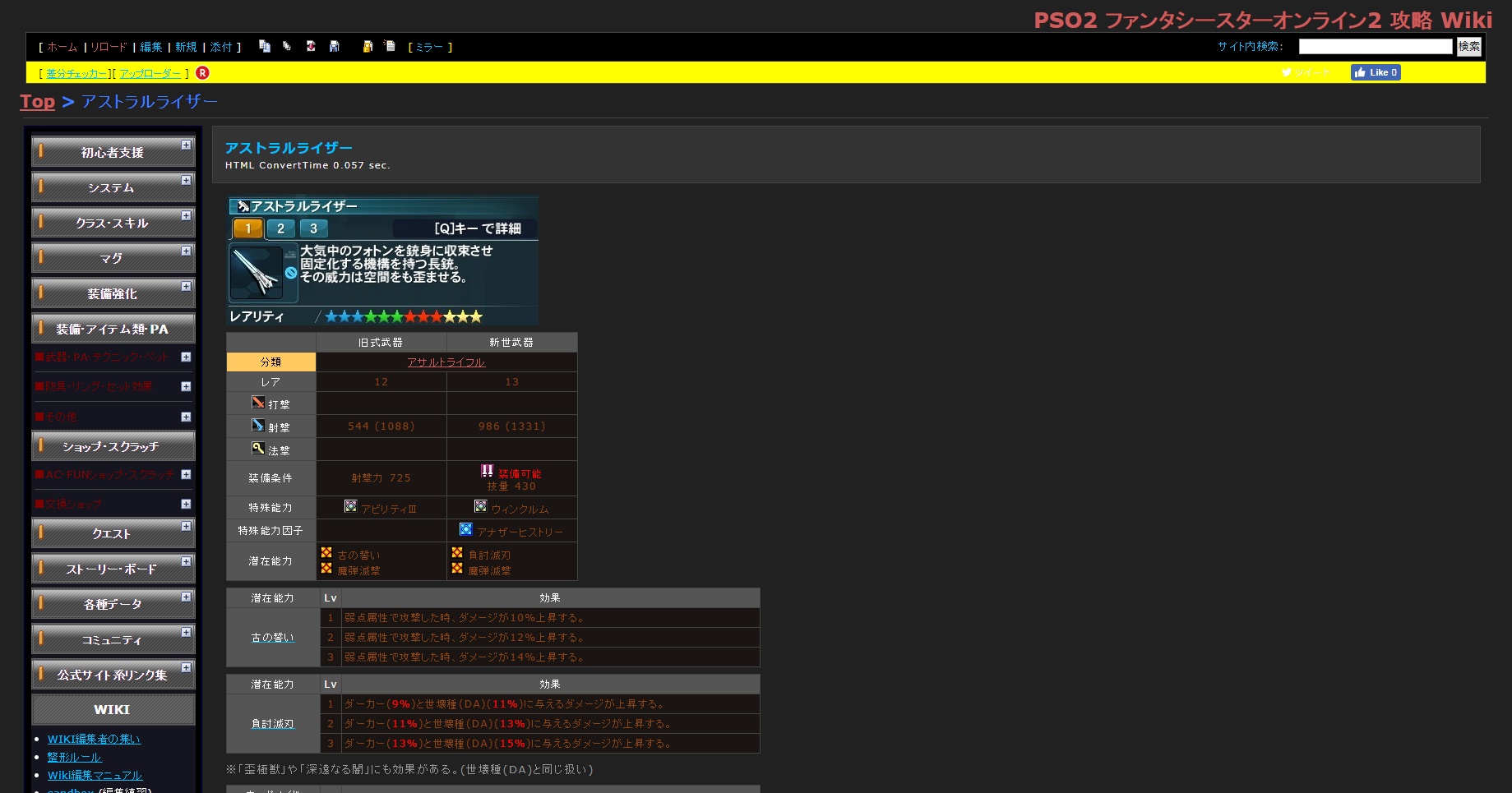The height and width of the screenshot is (793, 1512).
Task: Open the ミラー mirror link
Action: click(x=429, y=47)
